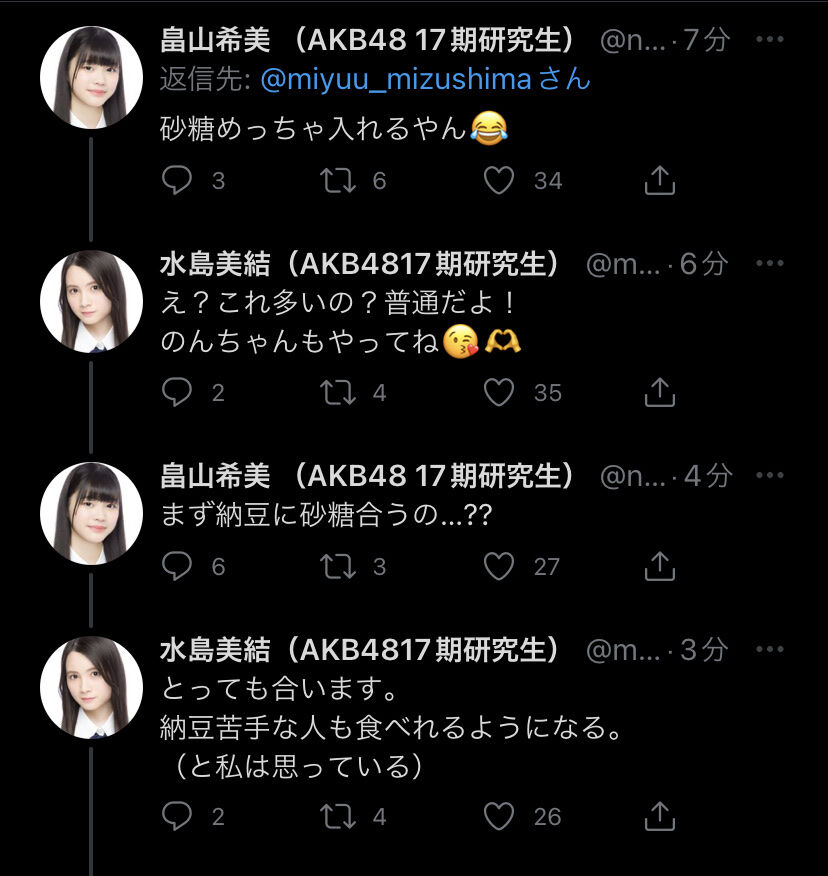Reply to the まず納豆に砂糖合うの tweet

click(x=177, y=566)
